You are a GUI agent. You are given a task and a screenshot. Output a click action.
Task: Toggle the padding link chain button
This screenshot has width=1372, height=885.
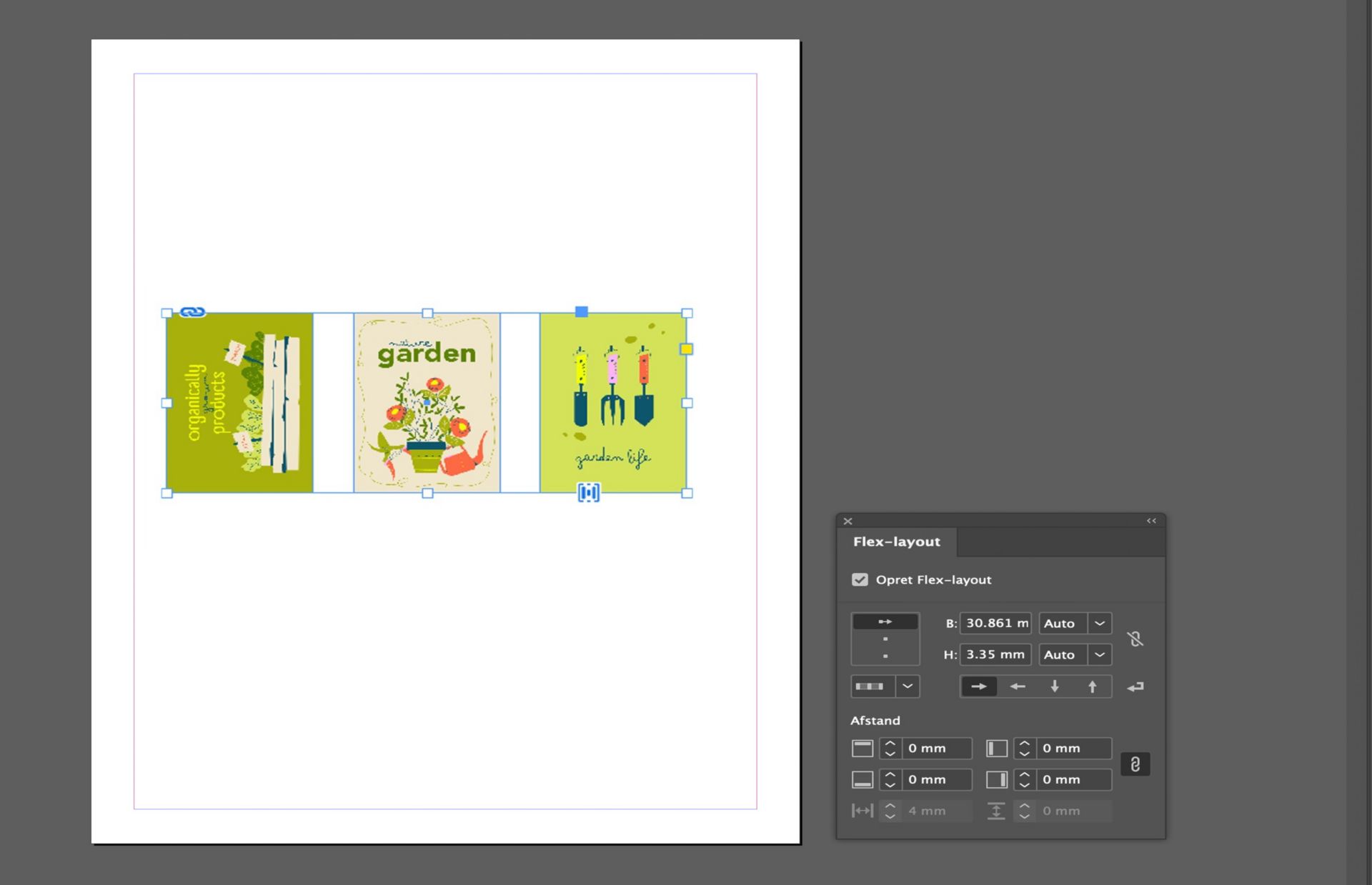1135,764
